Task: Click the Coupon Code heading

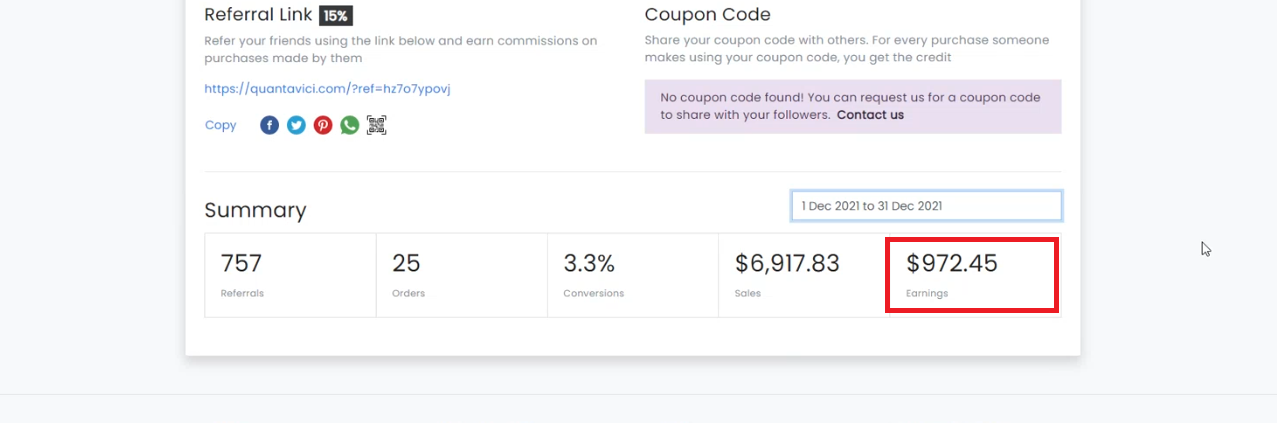Action: pyautogui.click(x=708, y=15)
